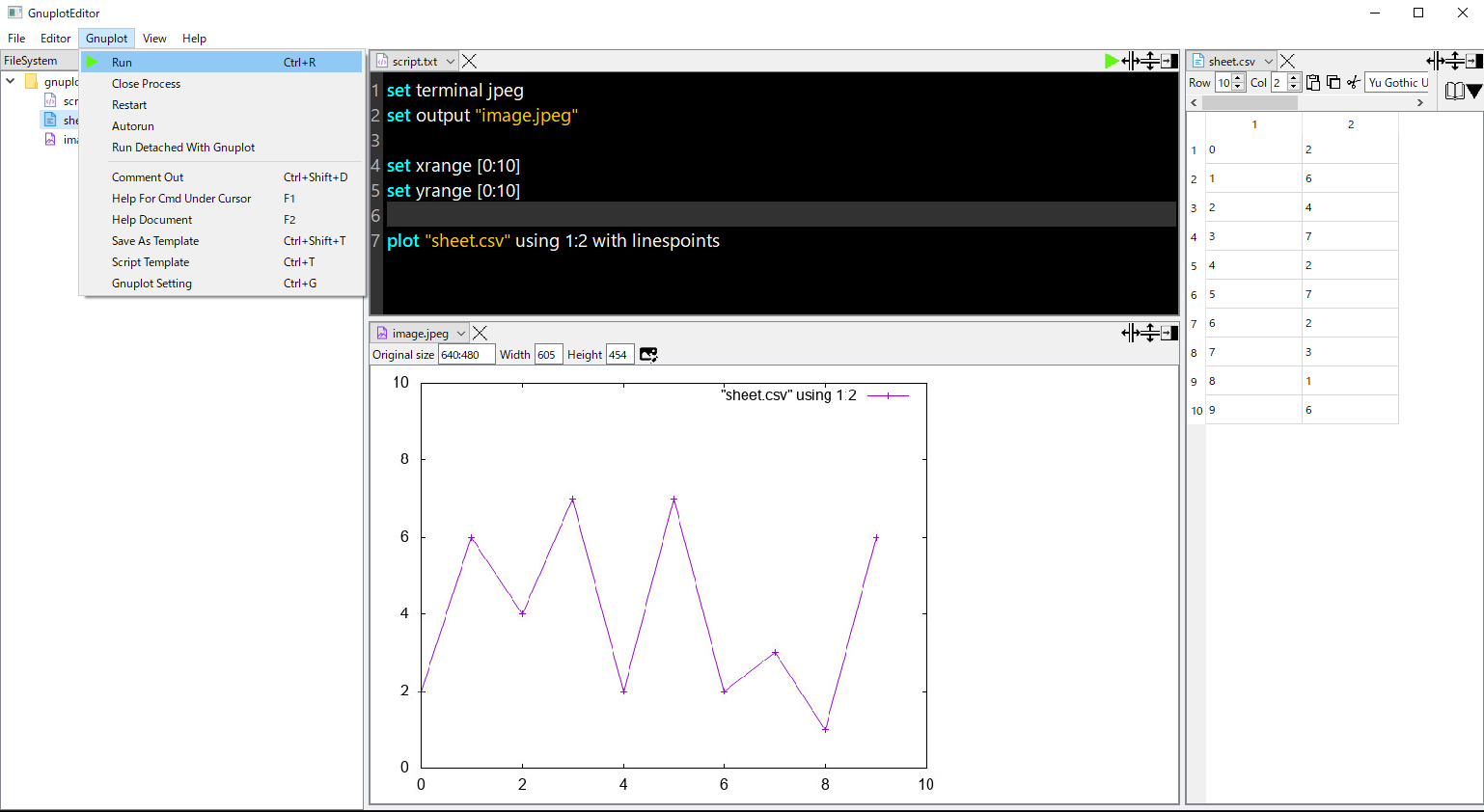Image resolution: width=1484 pixels, height=812 pixels.
Task: Click the save-image icon next to Height field
Action: [x=648, y=355]
